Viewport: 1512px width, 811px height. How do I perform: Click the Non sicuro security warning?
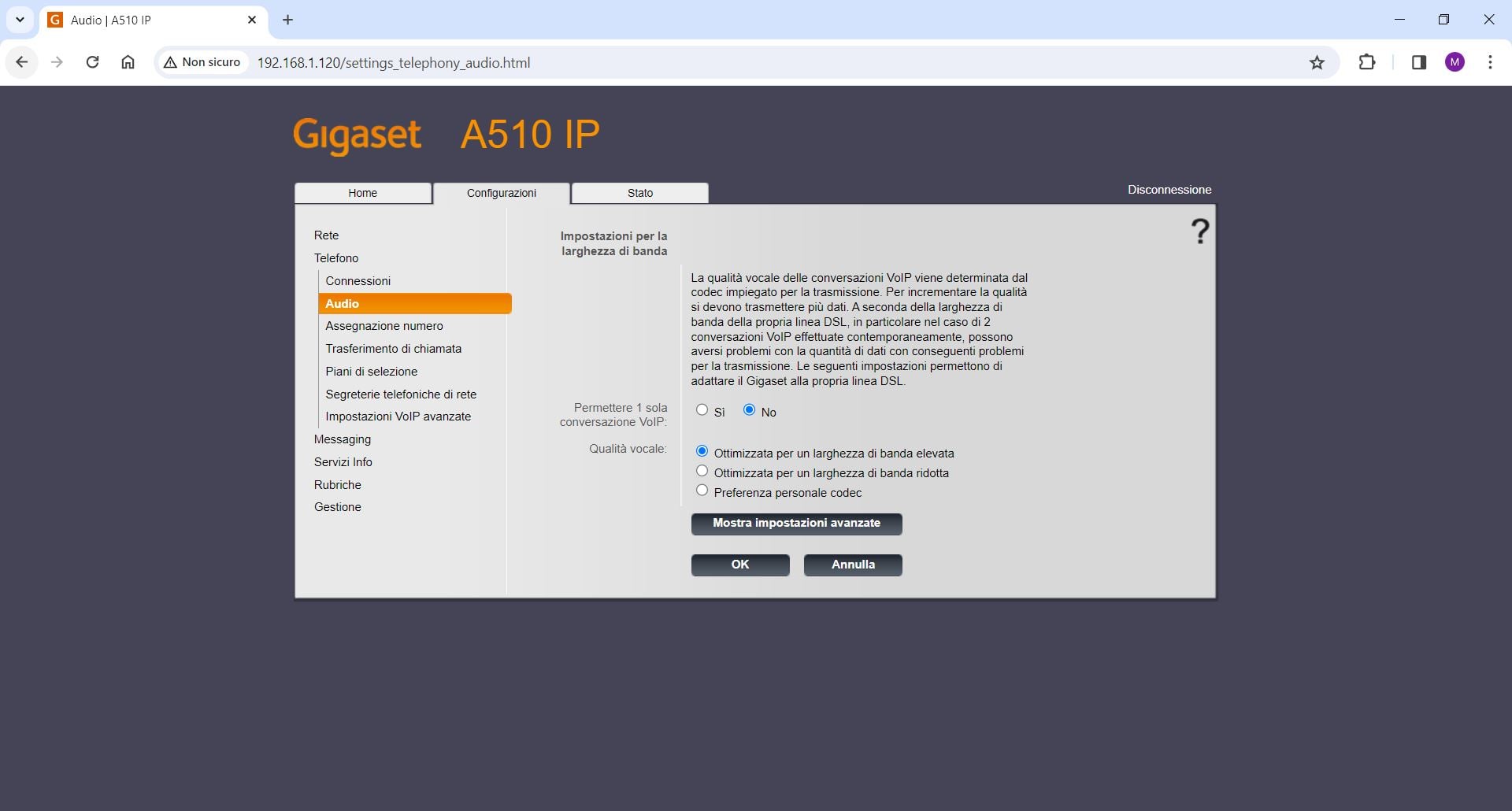202,62
